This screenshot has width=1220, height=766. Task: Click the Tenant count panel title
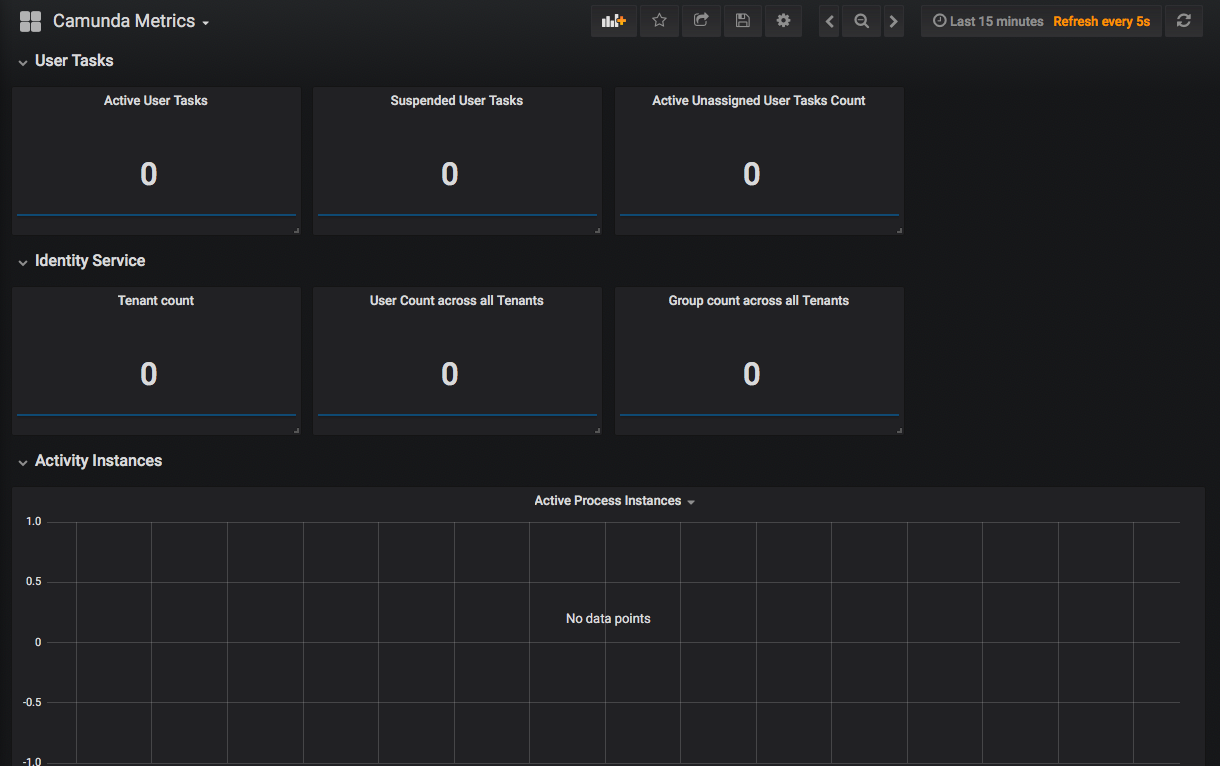[x=156, y=300]
